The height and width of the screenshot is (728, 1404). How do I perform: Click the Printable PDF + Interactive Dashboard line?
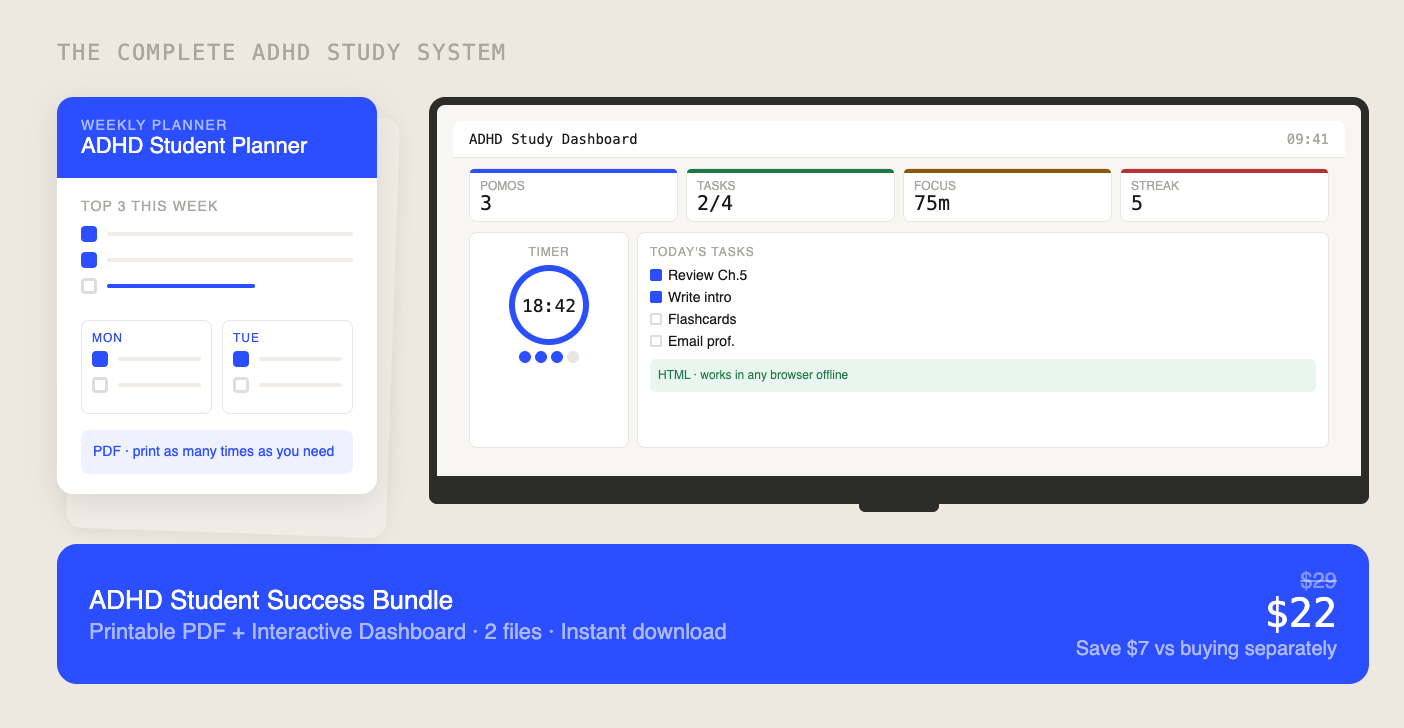click(x=408, y=632)
